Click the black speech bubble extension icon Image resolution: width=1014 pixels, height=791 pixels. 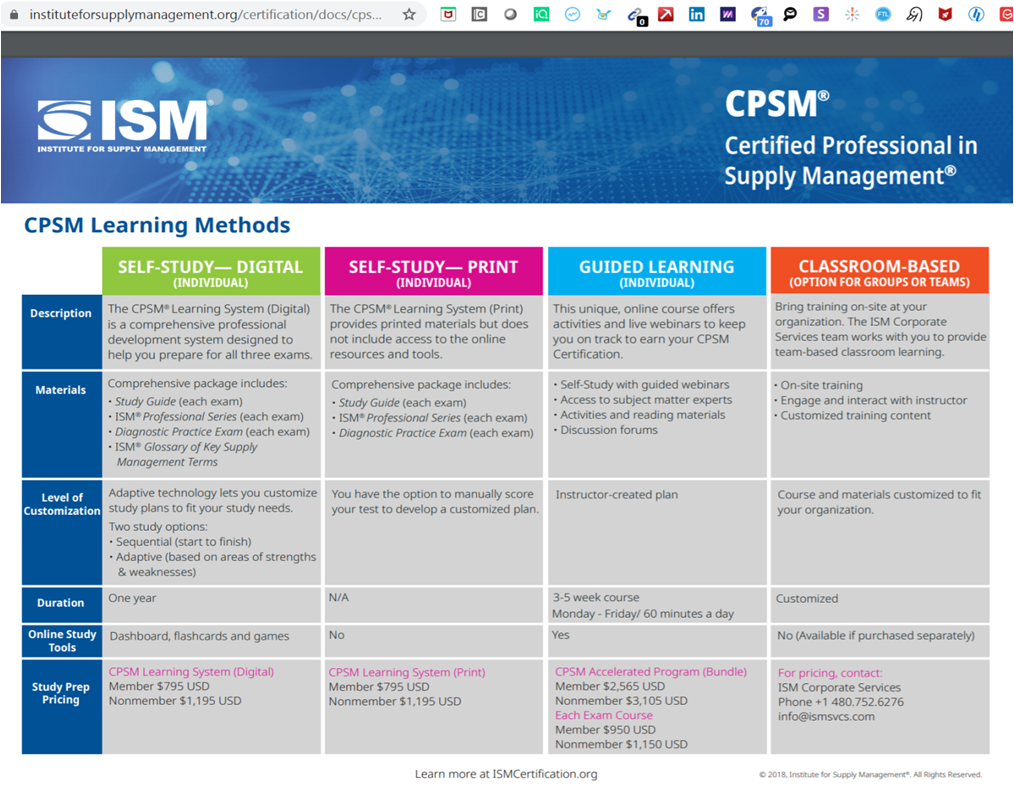click(790, 14)
